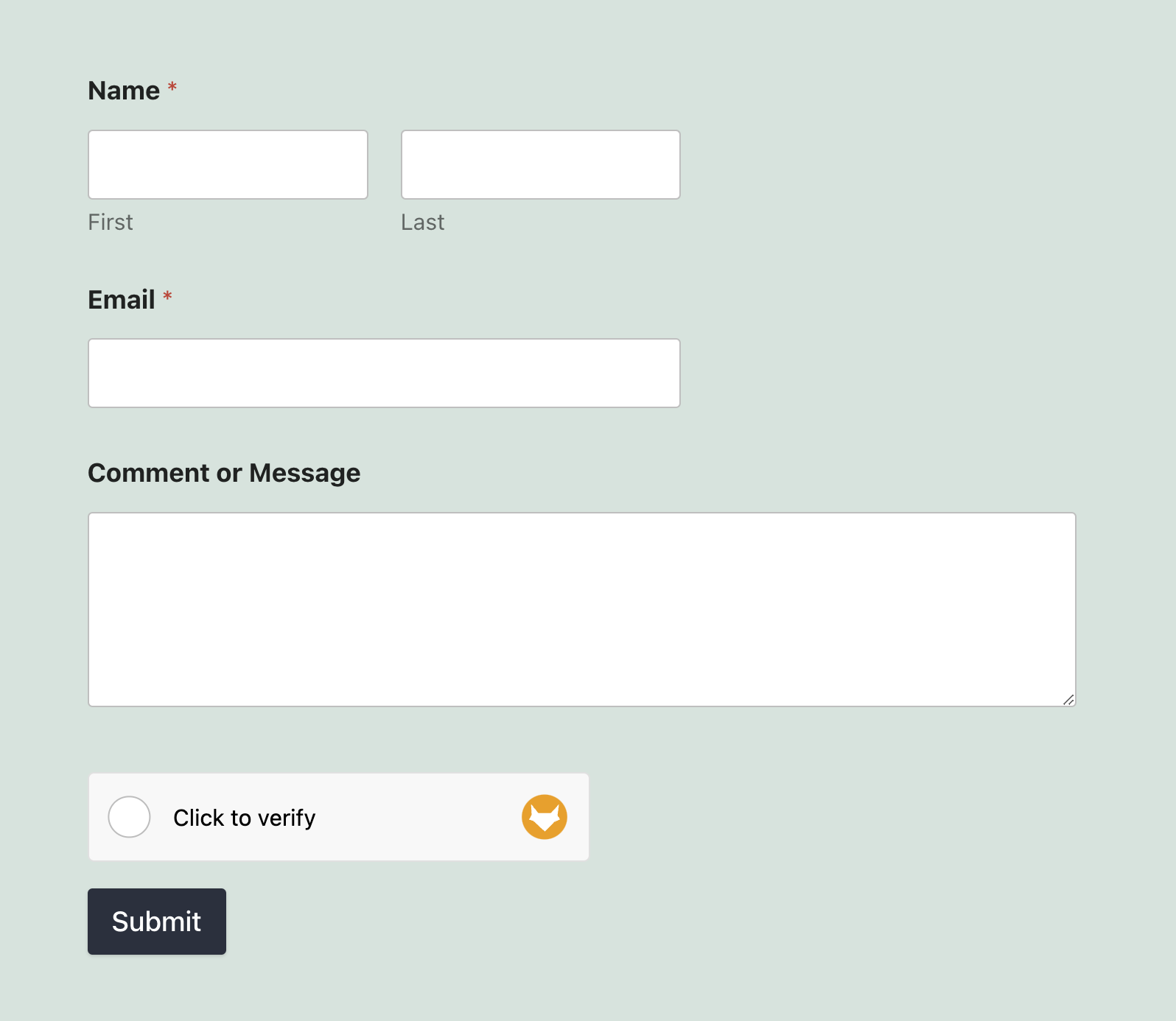
Task: Focus the First name input field
Action: 228,164
